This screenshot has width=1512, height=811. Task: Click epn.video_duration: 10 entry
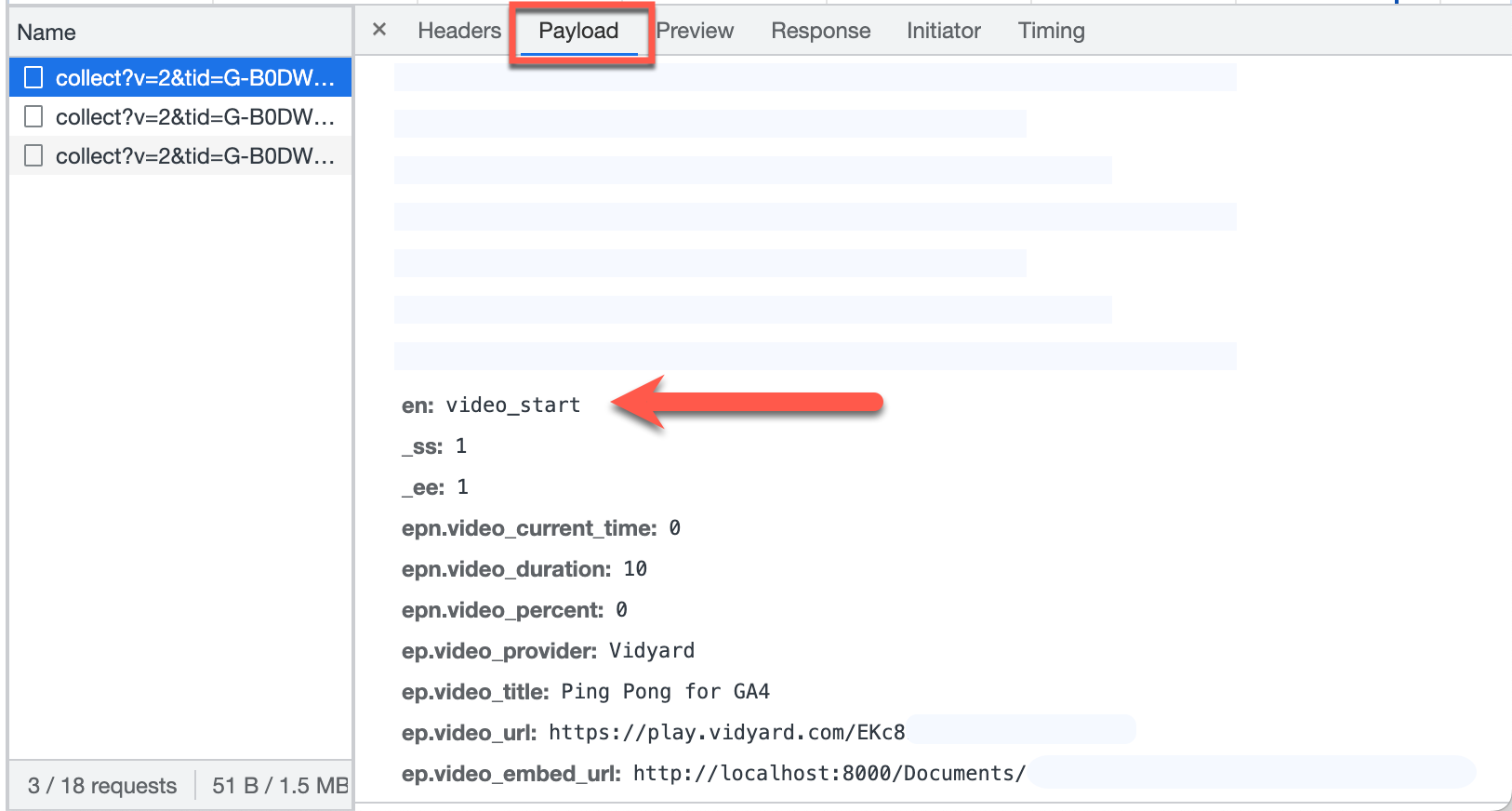[x=524, y=568]
